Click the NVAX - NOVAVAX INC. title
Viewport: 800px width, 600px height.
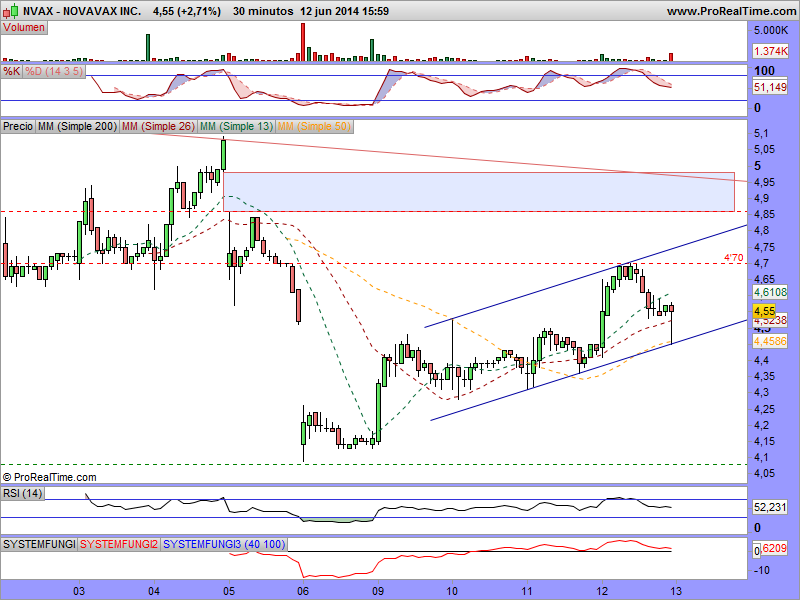tap(82, 11)
